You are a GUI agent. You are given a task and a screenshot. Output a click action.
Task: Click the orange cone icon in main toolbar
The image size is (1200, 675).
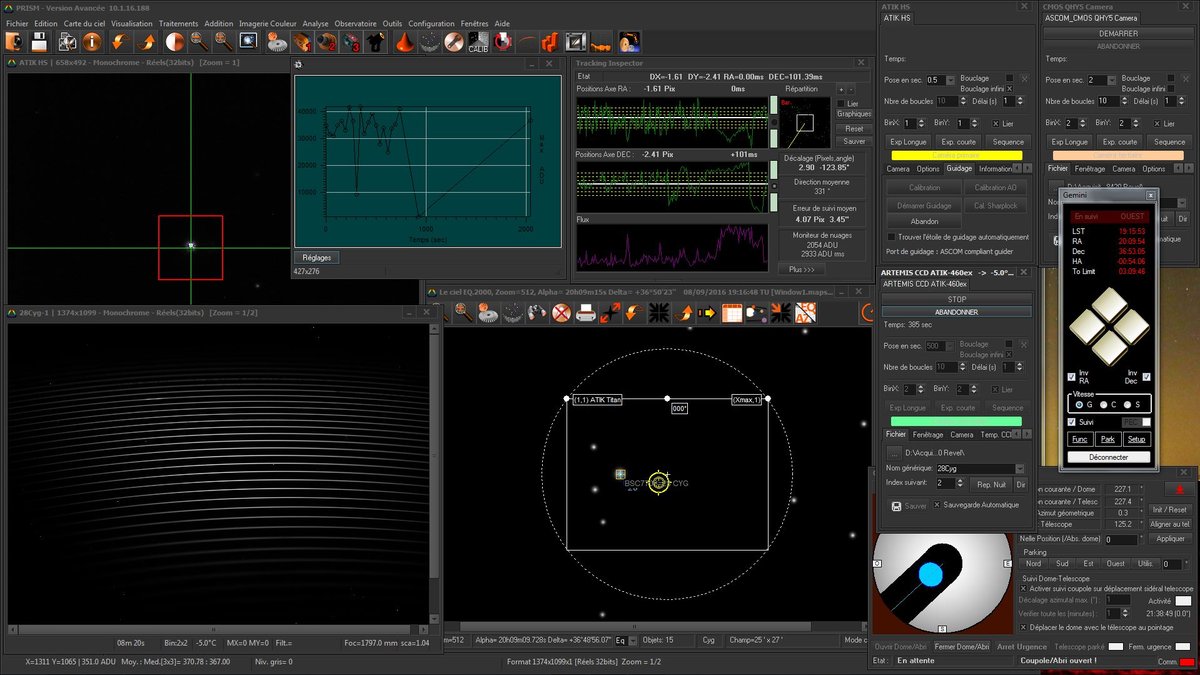pyautogui.click(x=403, y=42)
